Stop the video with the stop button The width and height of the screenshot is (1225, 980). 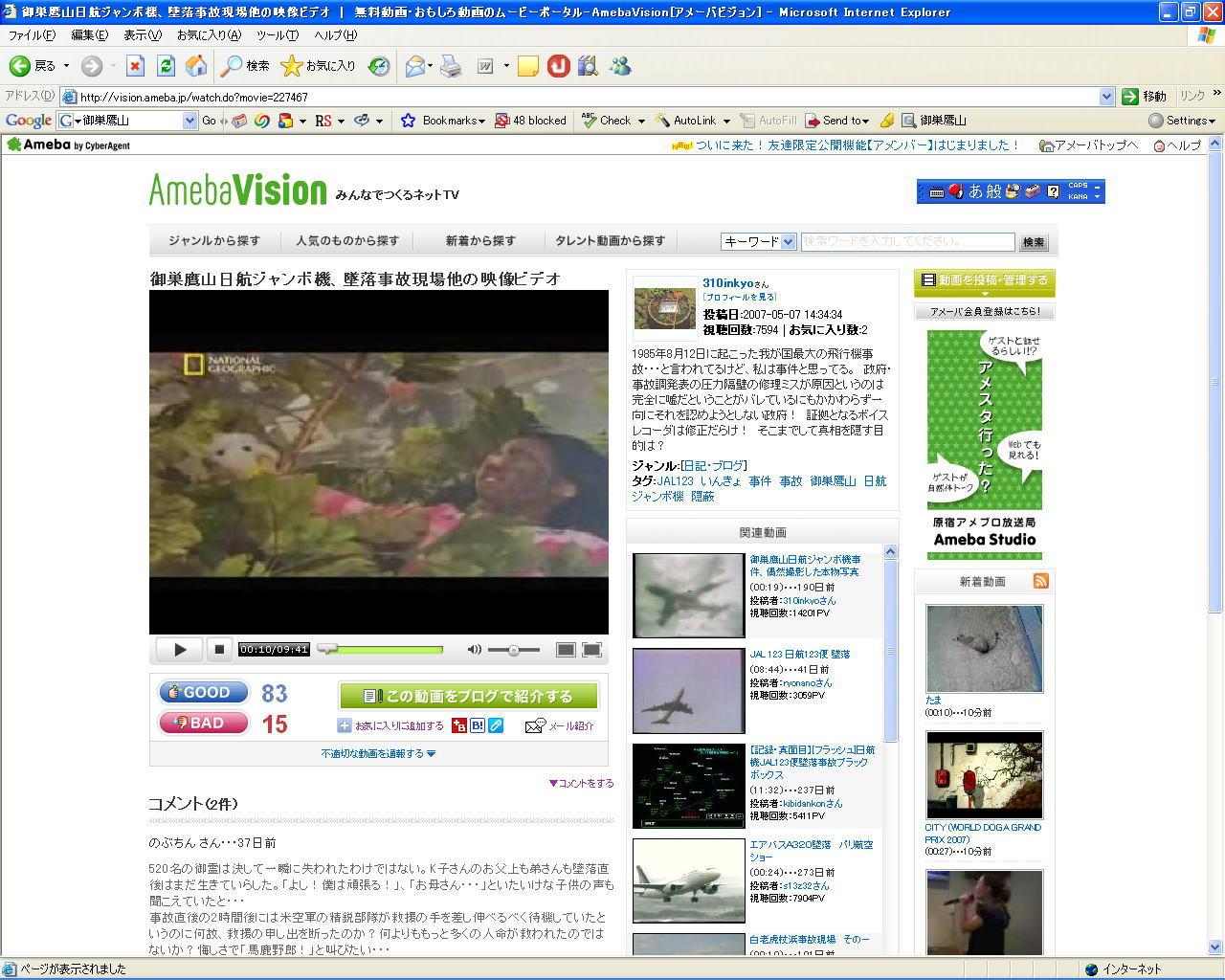(219, 650)
